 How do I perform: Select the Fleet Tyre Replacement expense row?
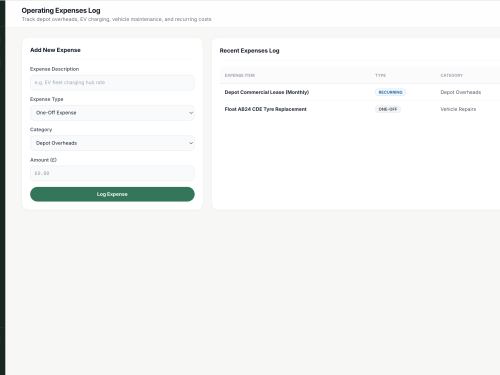[360, 109]
